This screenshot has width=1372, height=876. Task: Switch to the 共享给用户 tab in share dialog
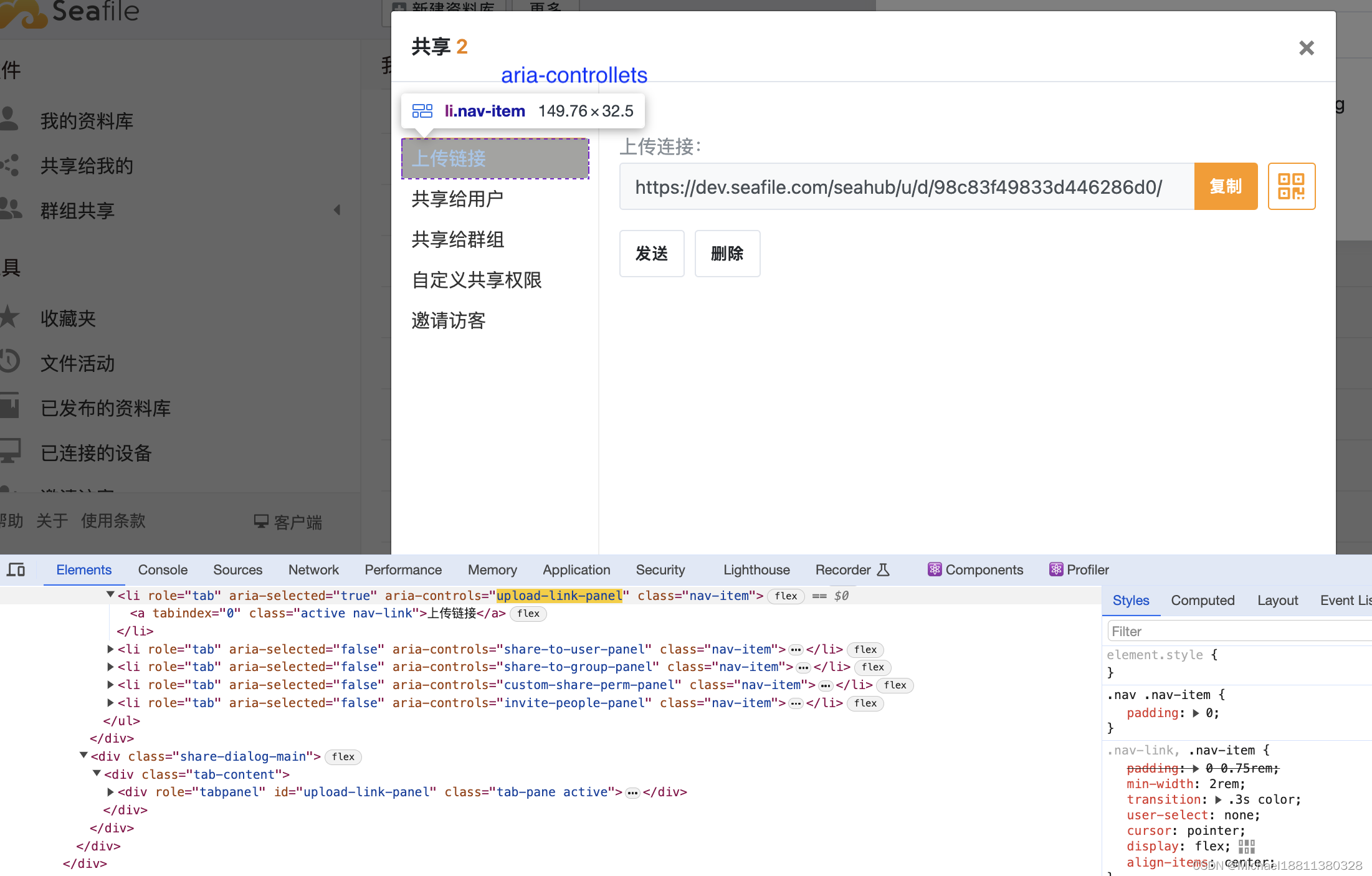click(x=457, y=198)
